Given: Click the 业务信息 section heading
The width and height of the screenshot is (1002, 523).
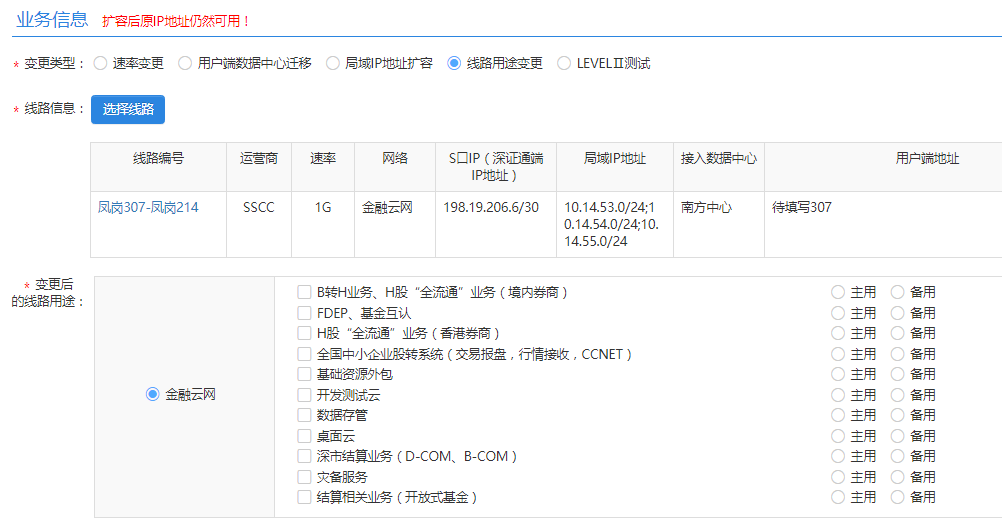Looking at the screenshot, I should pyautogui.click(x=52, y=19).
